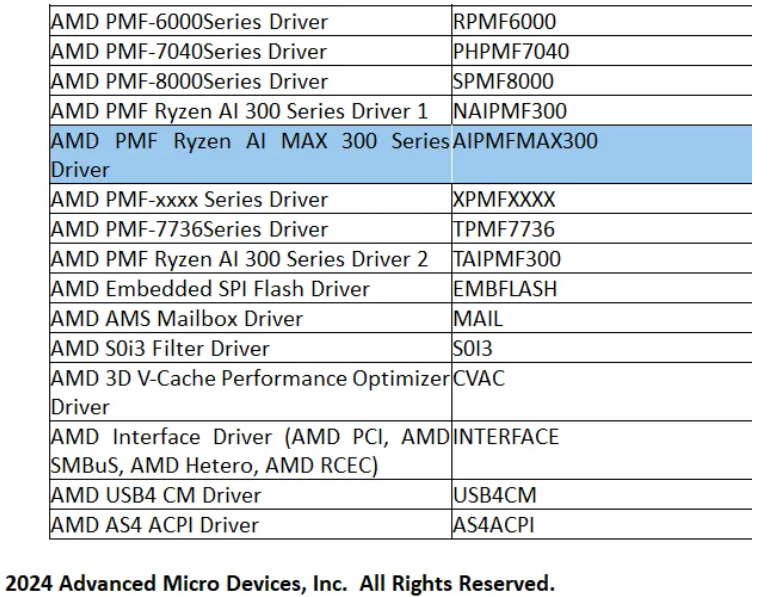This screenshot has height=597, width=782.
Task: Click the NAIPMF300 cell
Action: click(x=509, y=111)
